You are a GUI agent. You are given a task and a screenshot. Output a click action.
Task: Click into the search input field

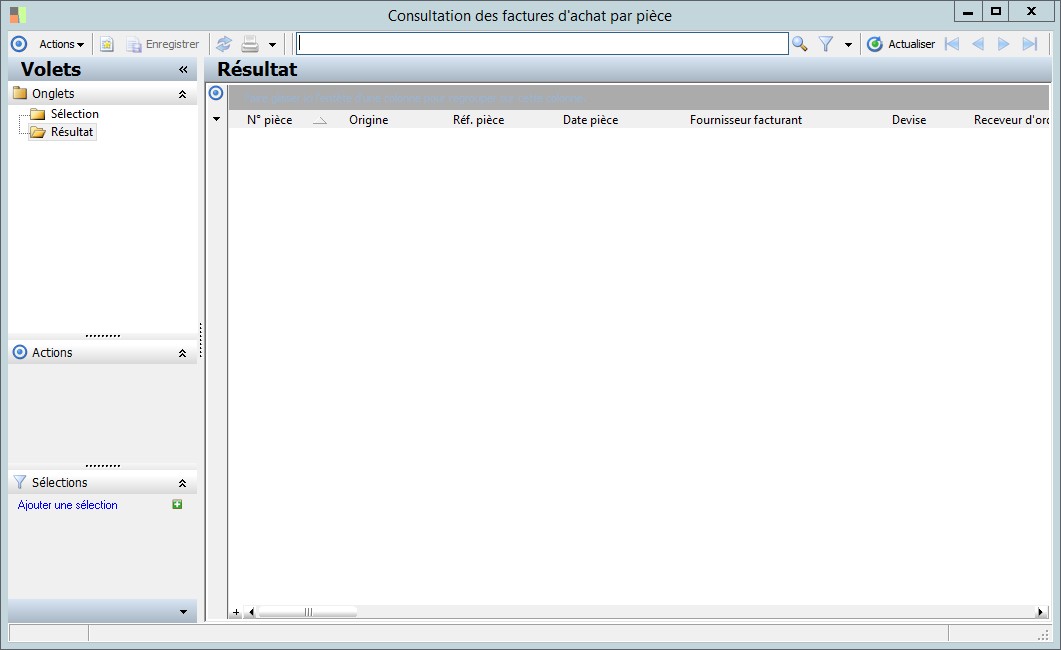pyautogui.click(x=542, y=44)
